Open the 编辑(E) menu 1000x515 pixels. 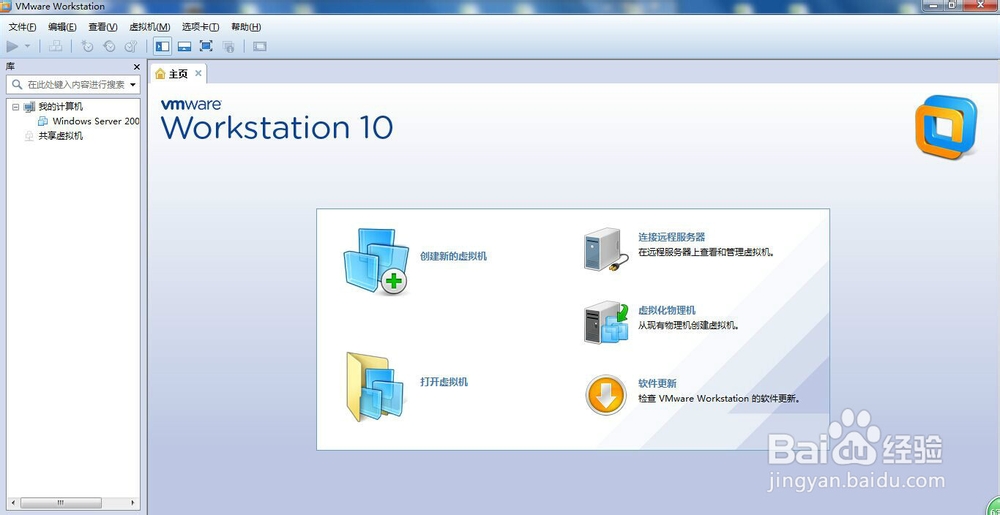coord(62,27)
